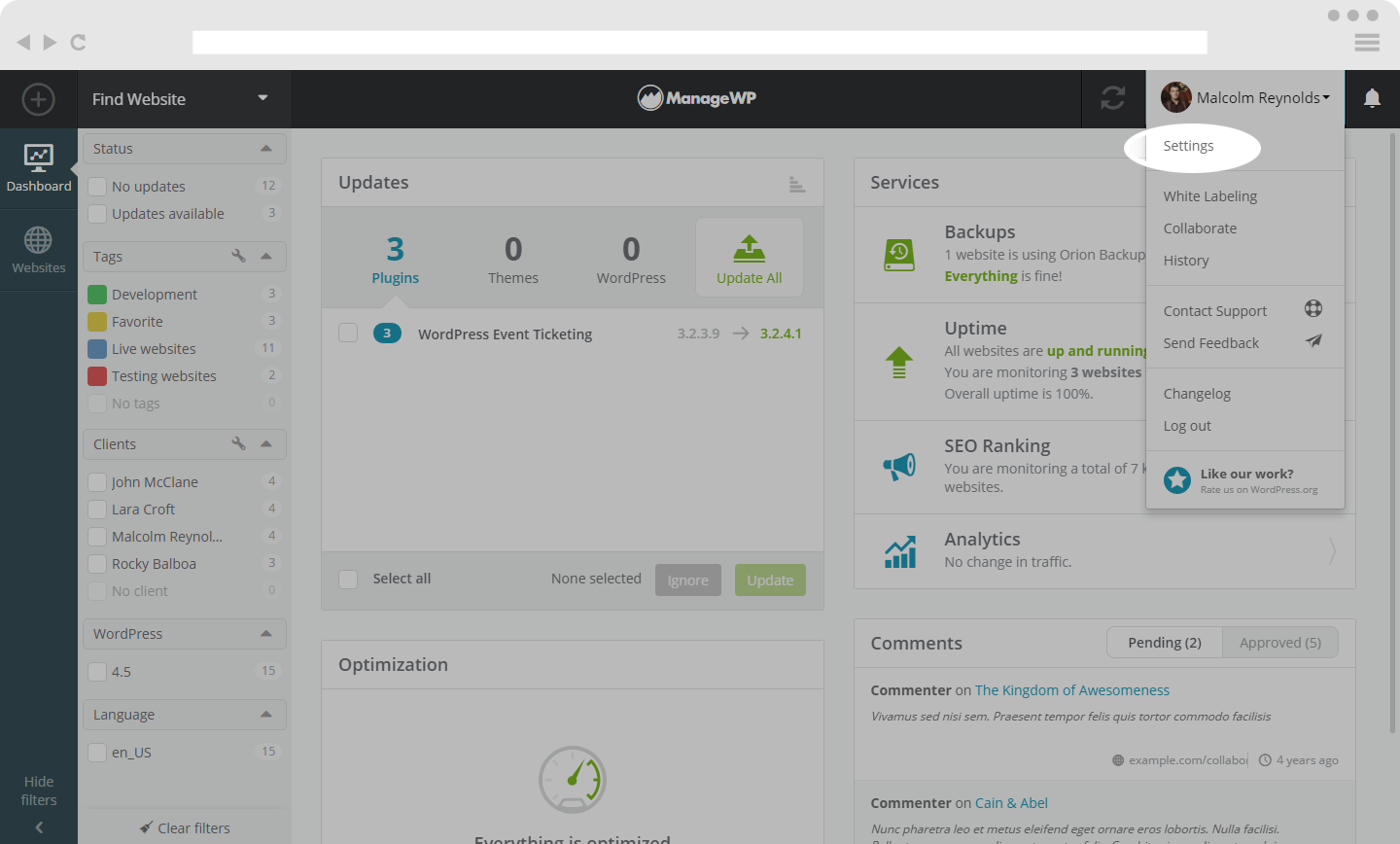Toggle the Updates available checkbox

coord(97,213)
